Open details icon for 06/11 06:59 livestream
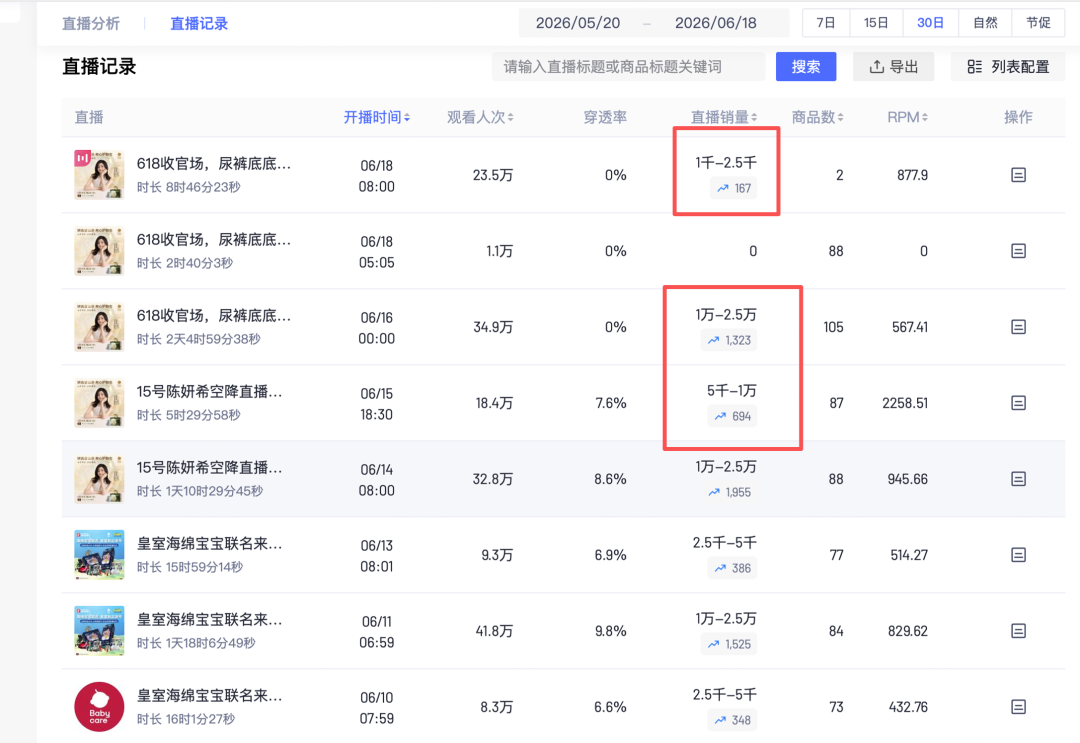This screenshot has height=743, width=1080. point(1018,631)
